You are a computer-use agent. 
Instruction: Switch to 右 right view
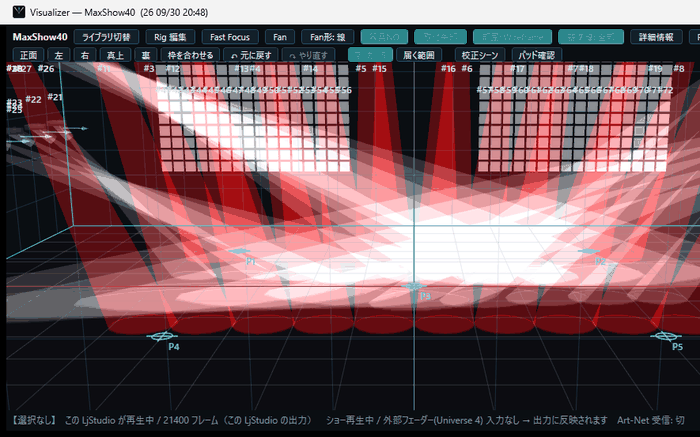(85, 55)
